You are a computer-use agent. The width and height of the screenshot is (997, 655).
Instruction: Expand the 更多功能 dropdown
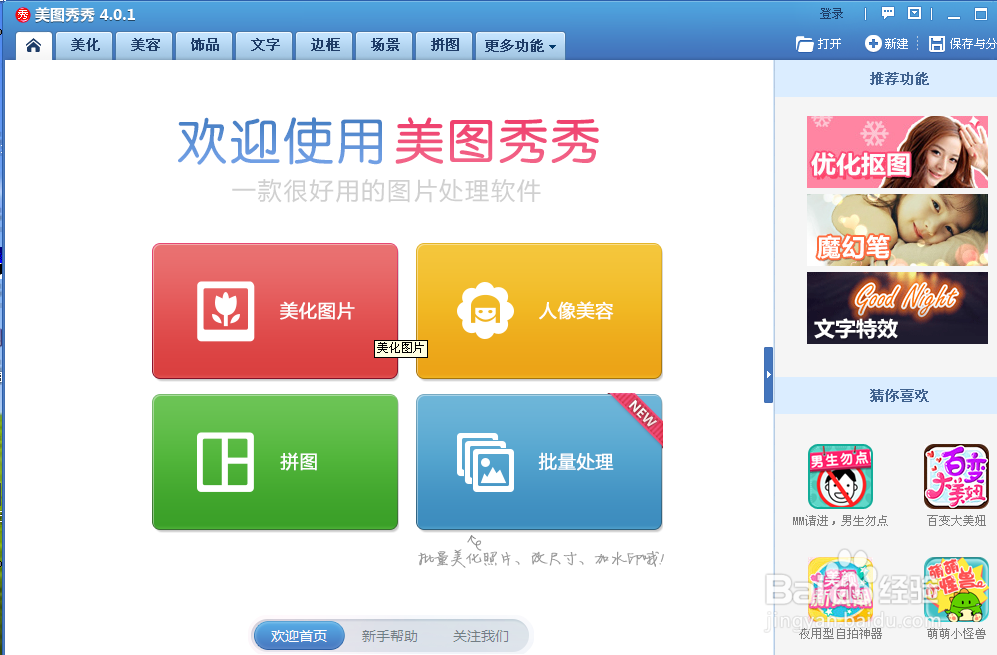coord(520,46)
